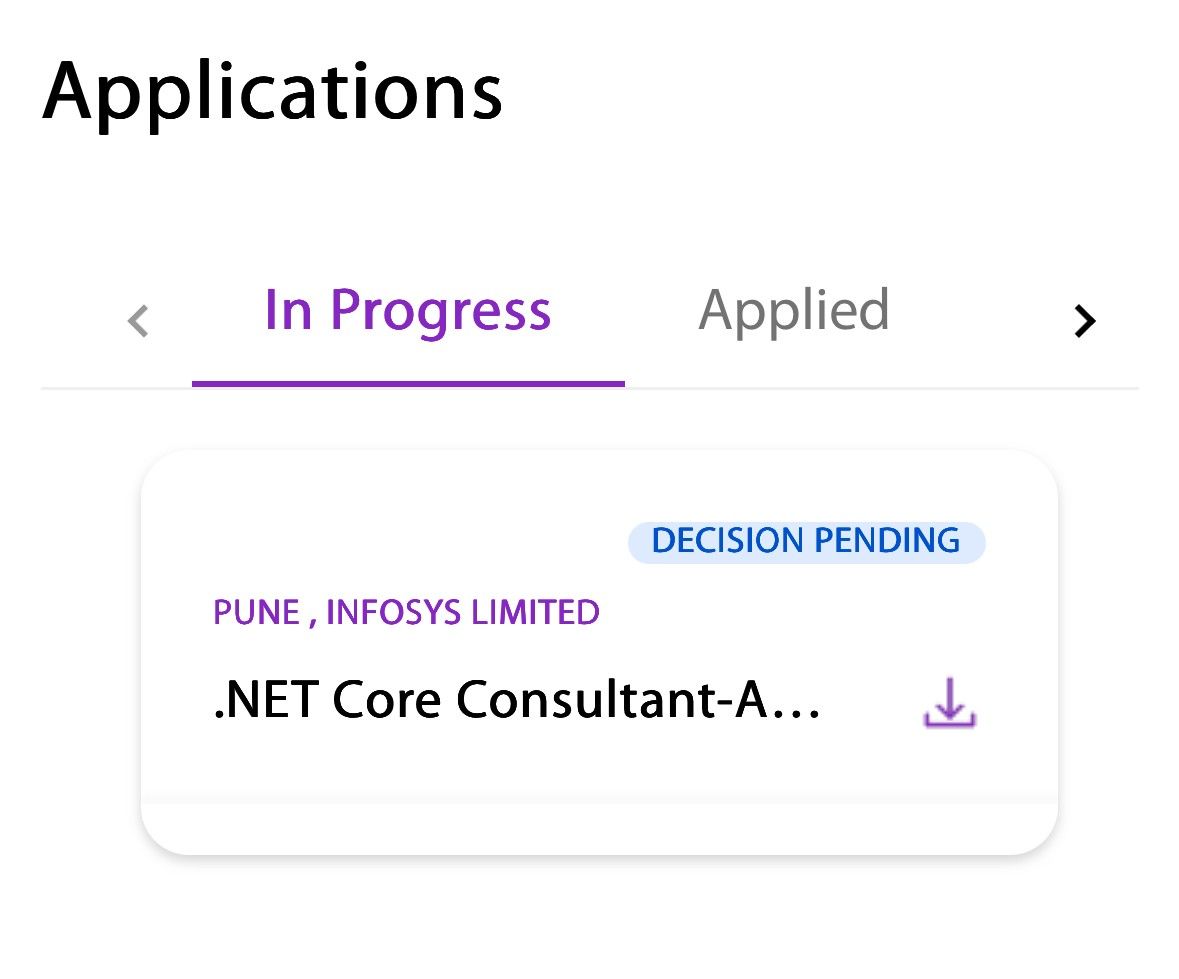The height and width of the screenshot is (979, 1179).
Task: Click the word LIMITED in the company name
Action: point(536,612)
